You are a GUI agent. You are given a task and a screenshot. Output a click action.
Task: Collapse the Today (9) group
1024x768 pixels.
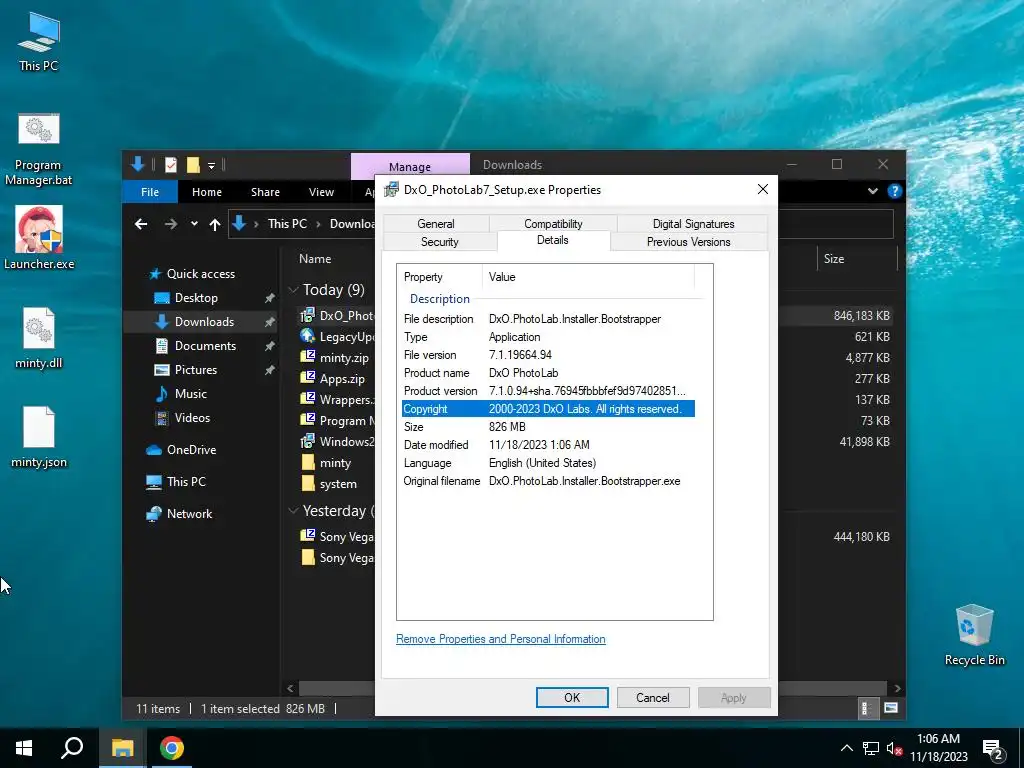[x=293, y=289]
